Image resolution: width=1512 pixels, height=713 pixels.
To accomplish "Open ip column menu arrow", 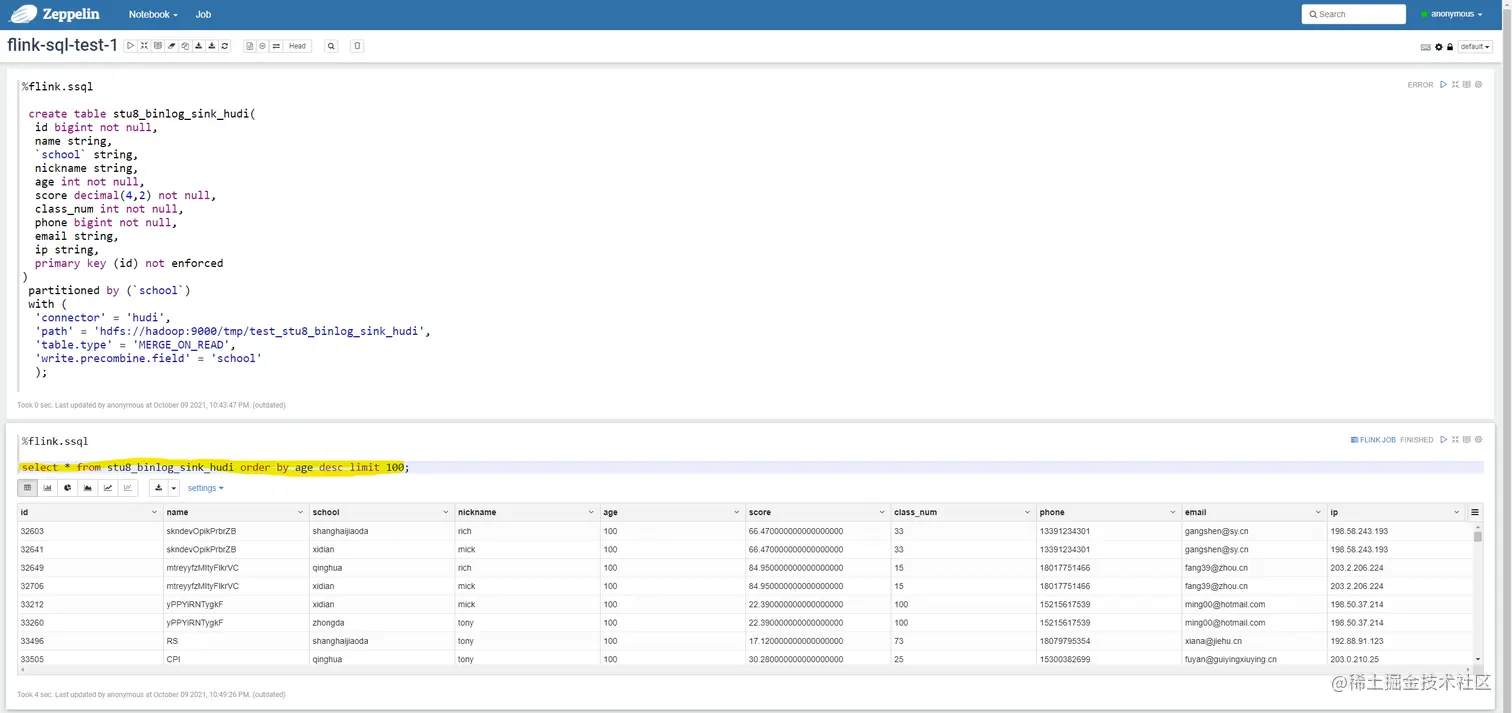I will pos(1456,512).
